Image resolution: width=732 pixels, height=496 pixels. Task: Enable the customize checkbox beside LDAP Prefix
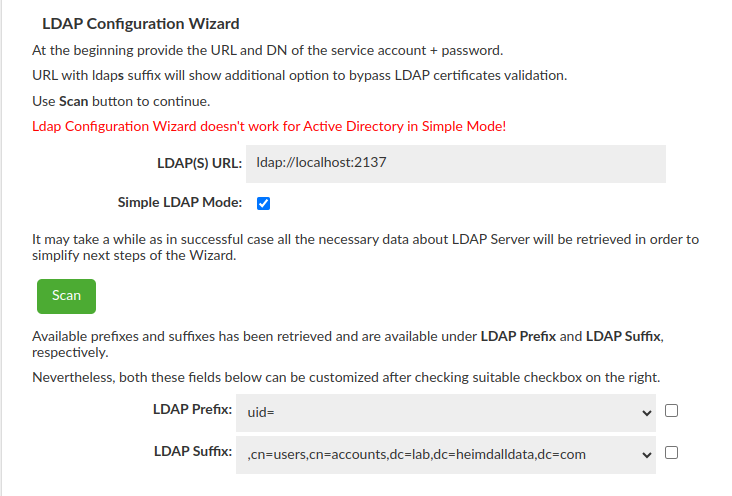pyautogui.click(x=672, y=411)
